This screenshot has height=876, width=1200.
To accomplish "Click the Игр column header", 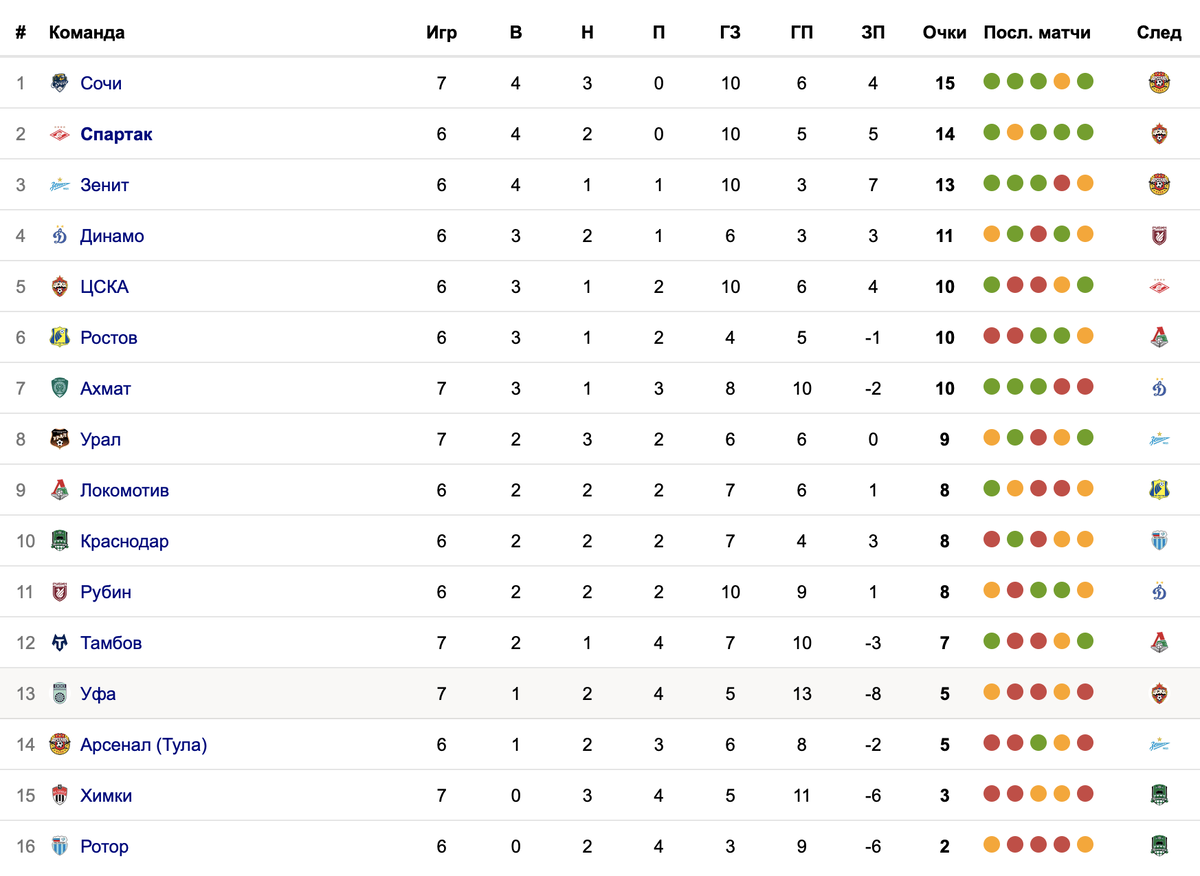I will 441,33.
